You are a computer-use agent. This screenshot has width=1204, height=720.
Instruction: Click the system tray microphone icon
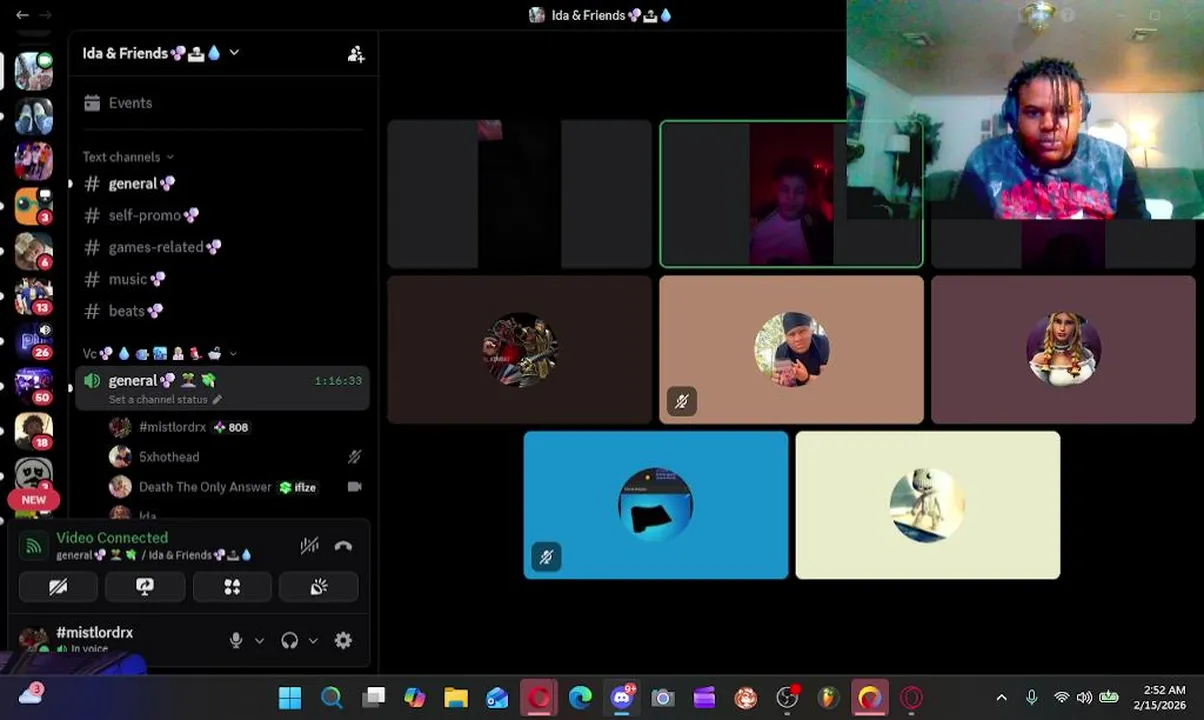[1031, 698]
